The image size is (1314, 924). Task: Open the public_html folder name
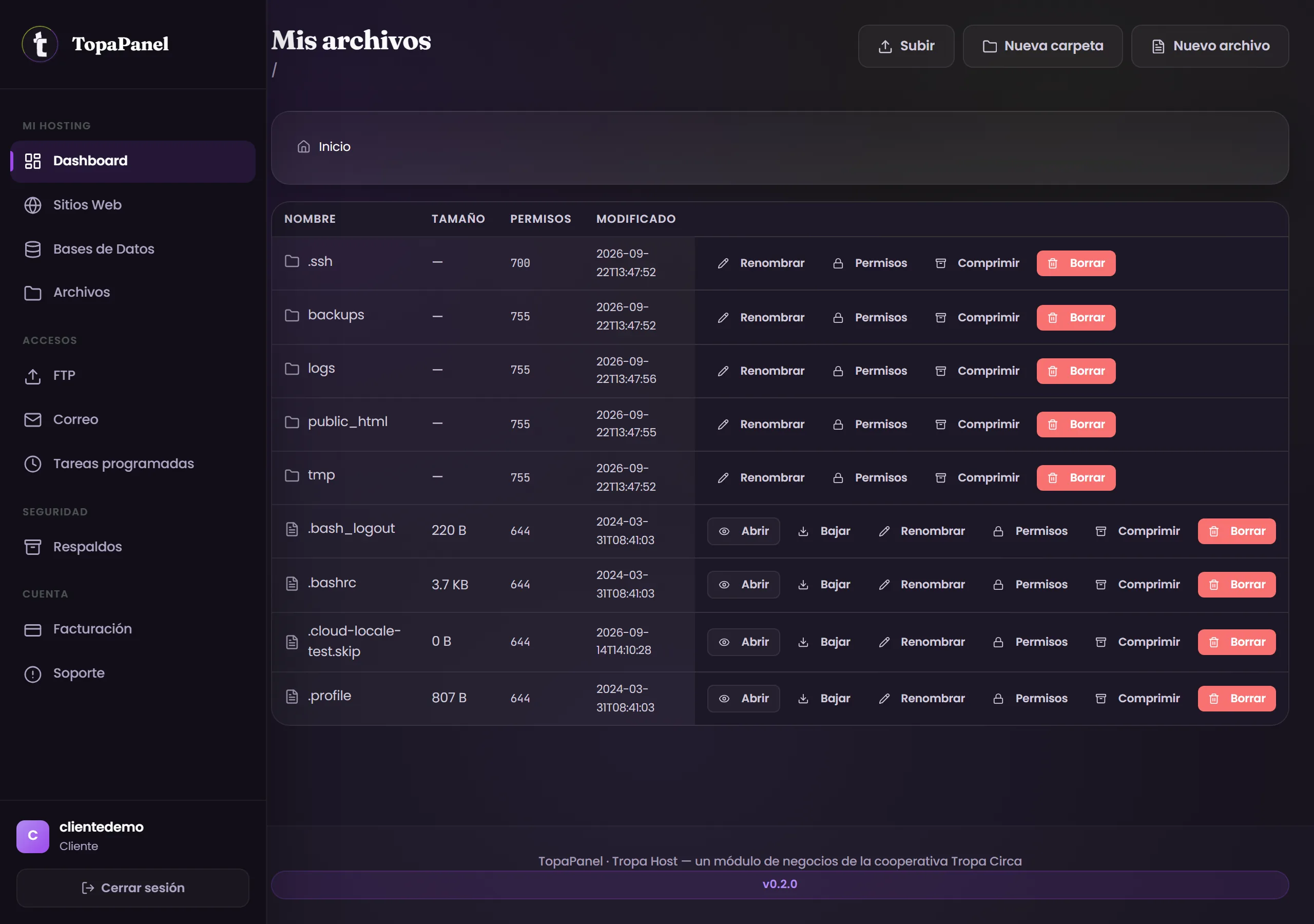point(347,422)
